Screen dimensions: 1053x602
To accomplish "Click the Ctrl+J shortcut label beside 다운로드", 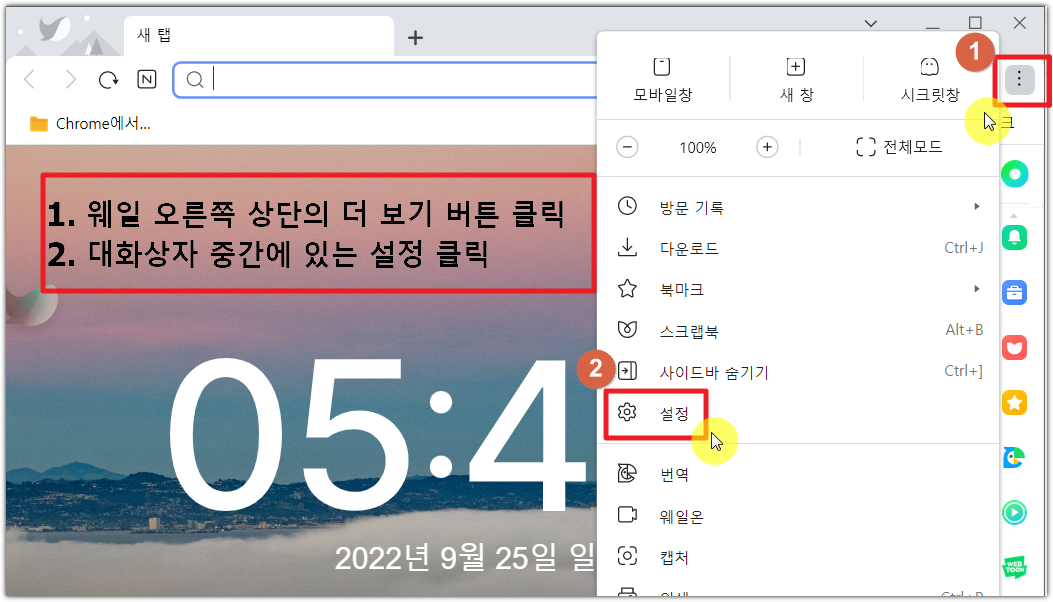I will [x=964, y=248].
